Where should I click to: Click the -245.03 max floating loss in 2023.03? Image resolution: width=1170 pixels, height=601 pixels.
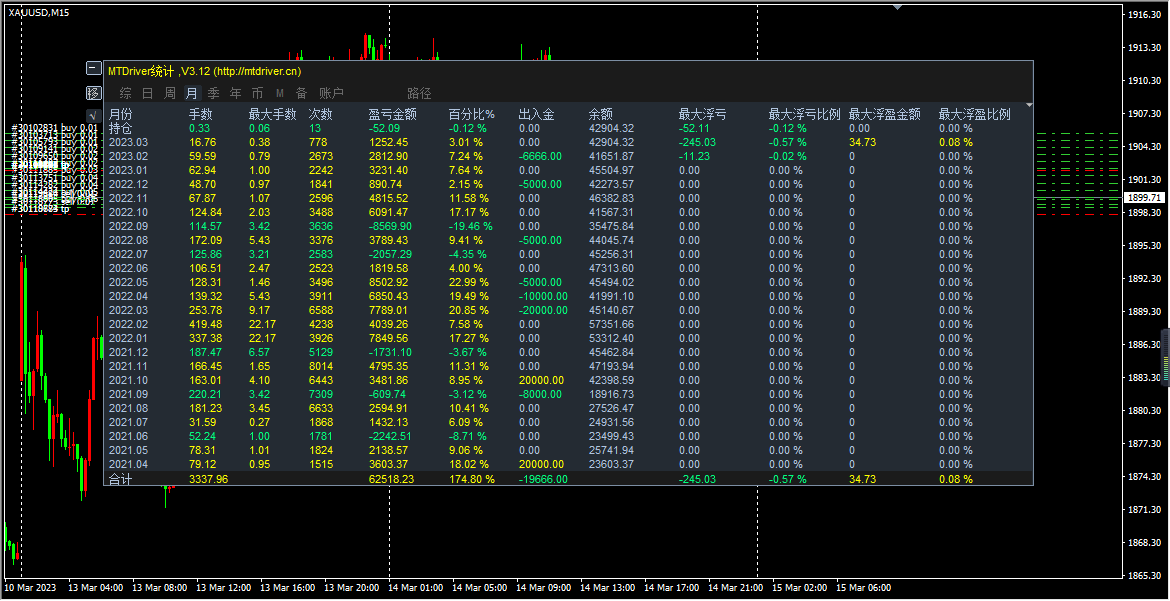pyautogui.click(x=698, y=142)
